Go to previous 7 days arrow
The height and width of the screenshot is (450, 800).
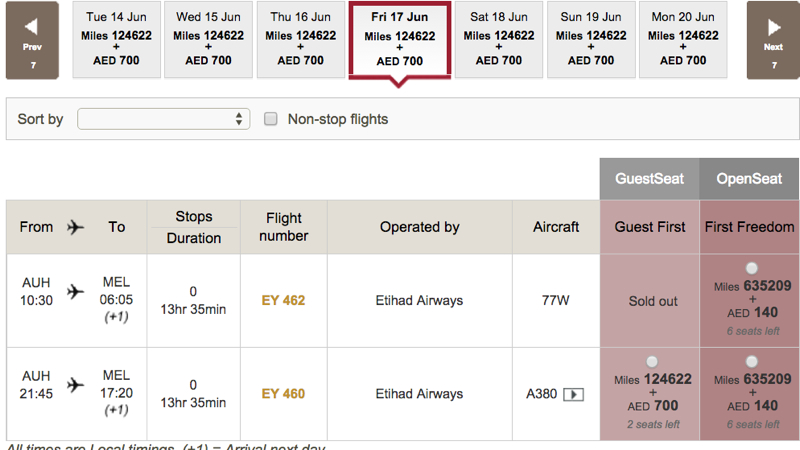pyautogui.click(x=32, y=40)
